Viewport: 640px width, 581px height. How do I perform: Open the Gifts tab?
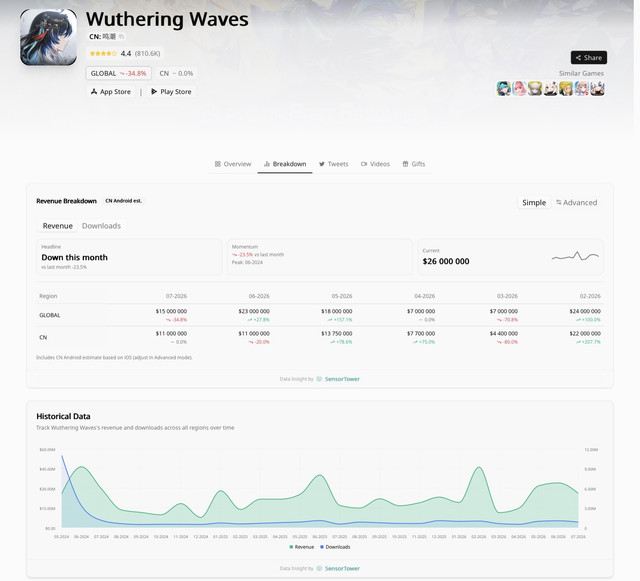point(414,164)
